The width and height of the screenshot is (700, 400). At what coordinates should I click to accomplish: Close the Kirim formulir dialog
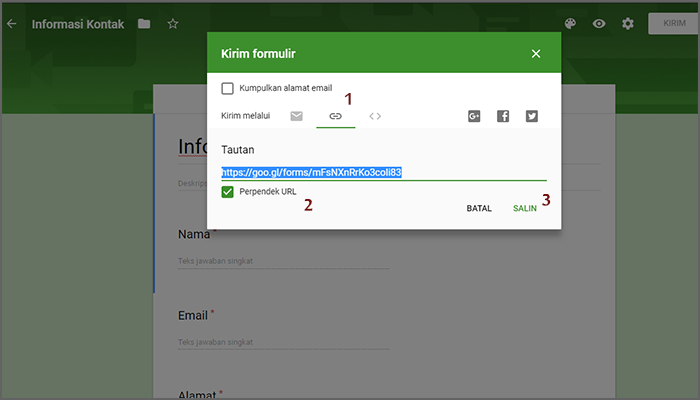[x=536, y=54]
